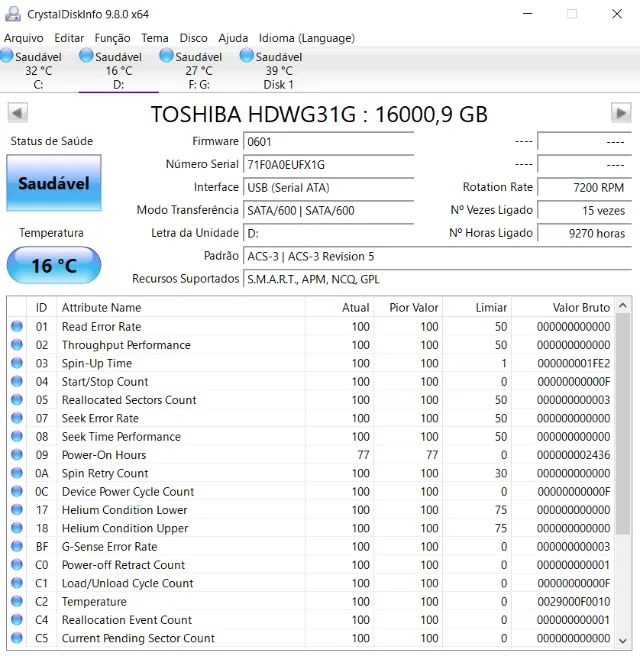Open the Disco menu
The height and width of the screenshot is (656, 640).
point(193,38)
